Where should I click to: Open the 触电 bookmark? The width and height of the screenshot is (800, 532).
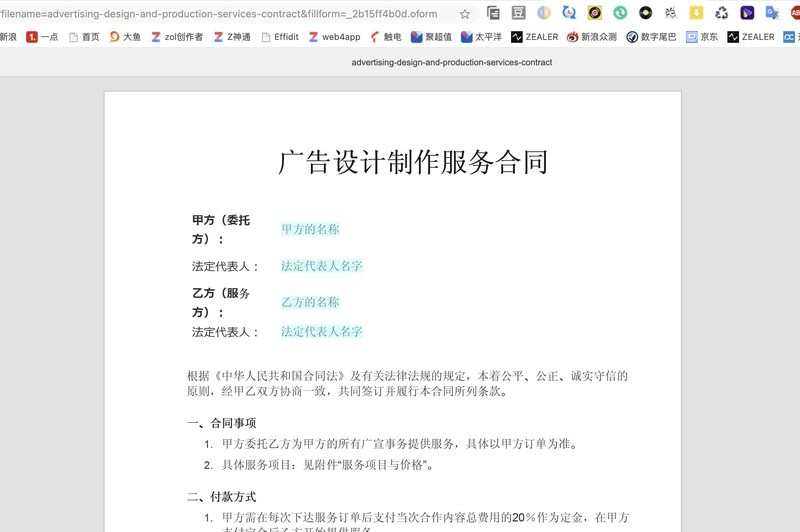(386, 37)
